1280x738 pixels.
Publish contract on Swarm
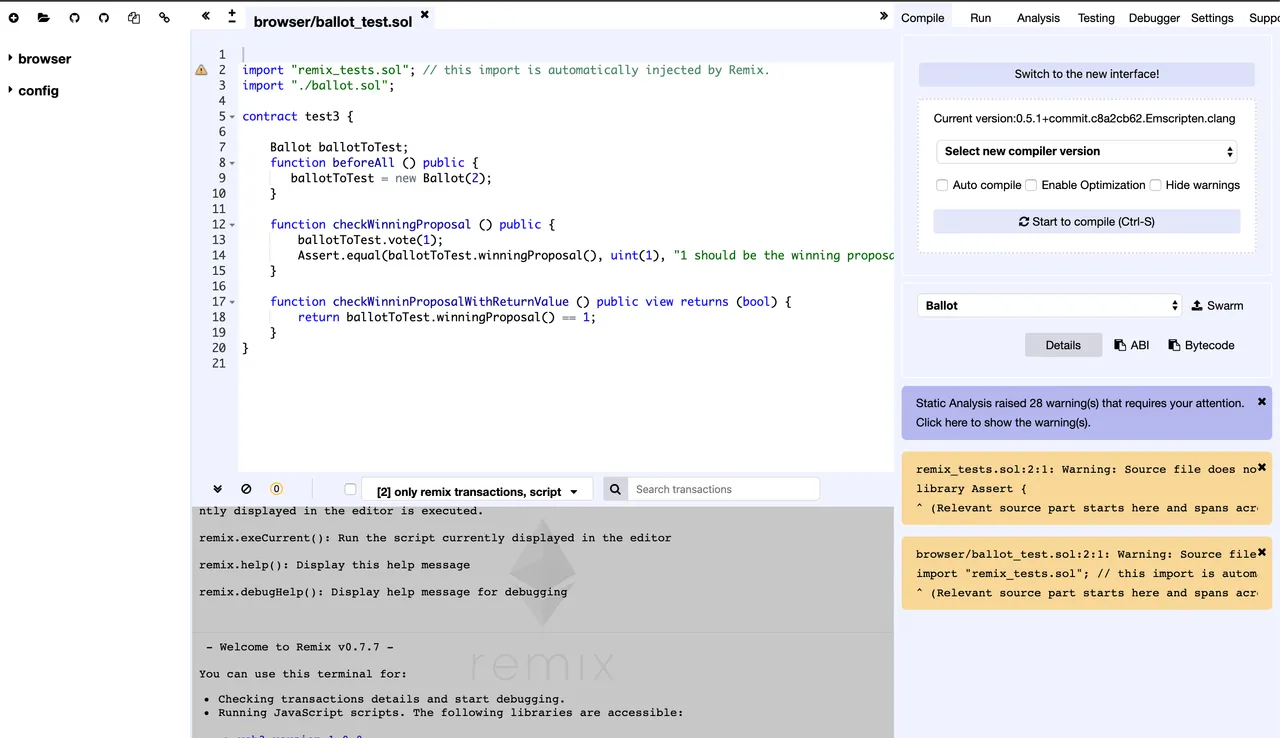pos(1217,306)
